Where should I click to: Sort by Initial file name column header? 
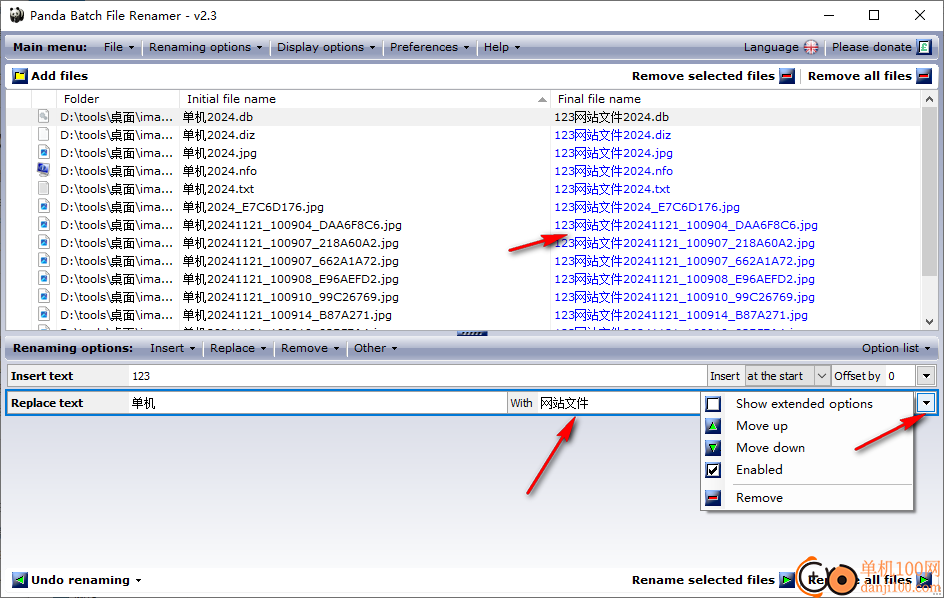coord(365,99)
